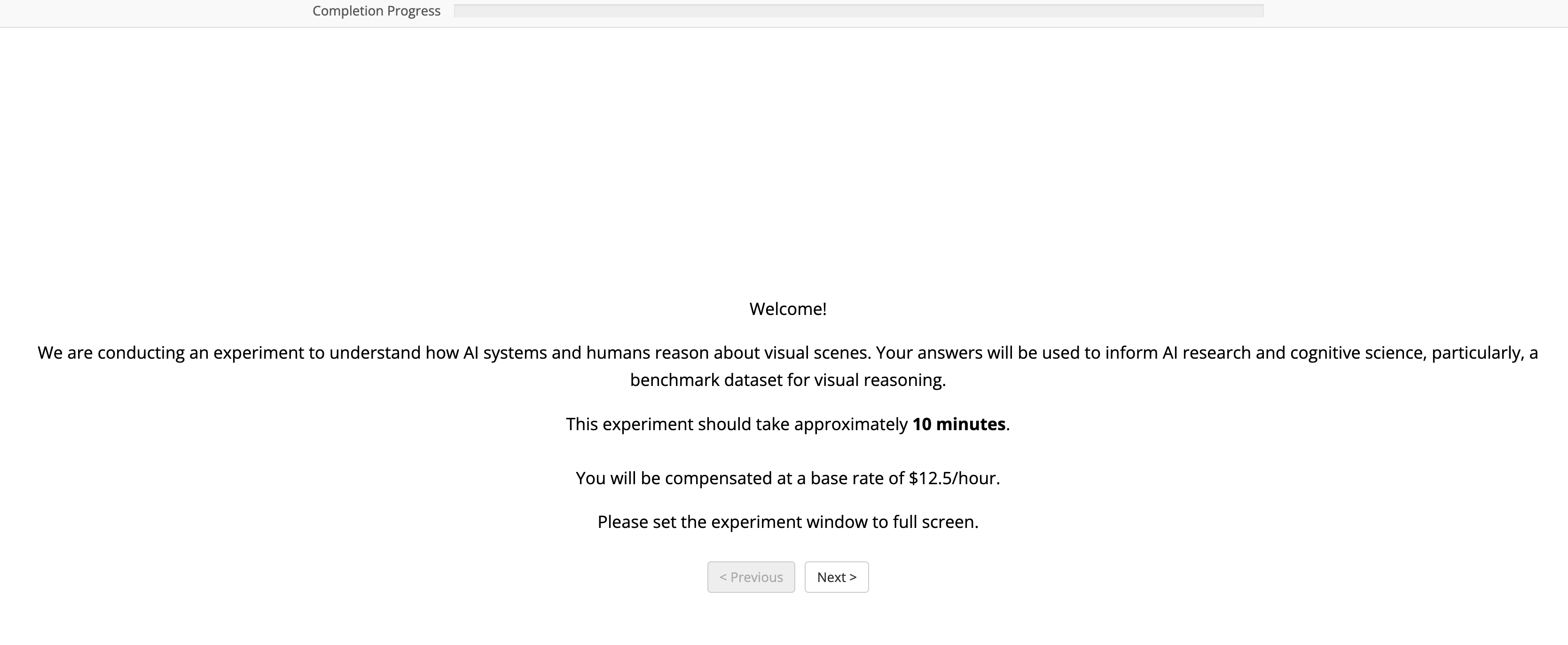Click benchmark dataset for visual reasoning line
The image size is (1568, 645).
tap(788, 380)
